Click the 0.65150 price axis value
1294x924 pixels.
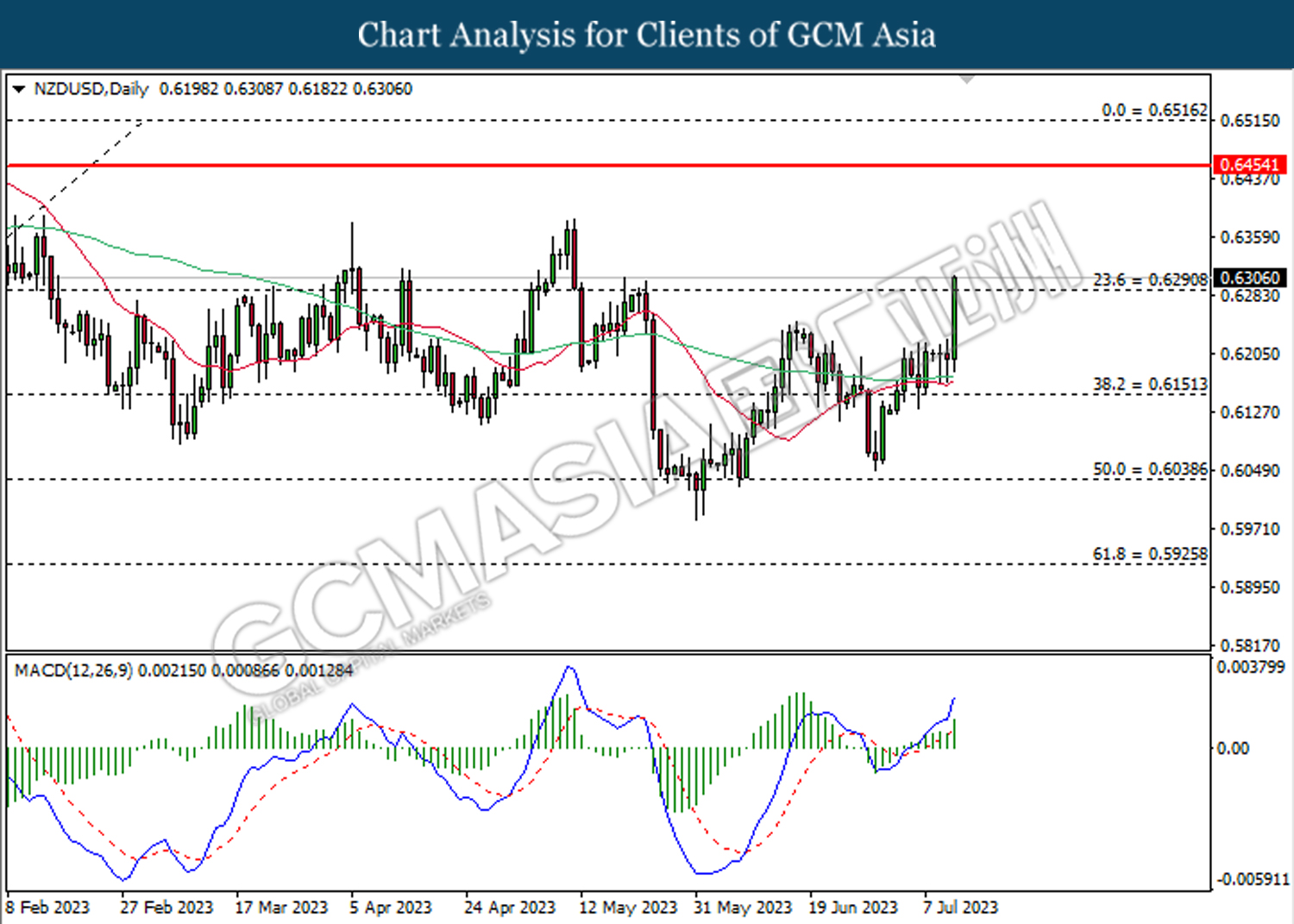pos(1250,121)
